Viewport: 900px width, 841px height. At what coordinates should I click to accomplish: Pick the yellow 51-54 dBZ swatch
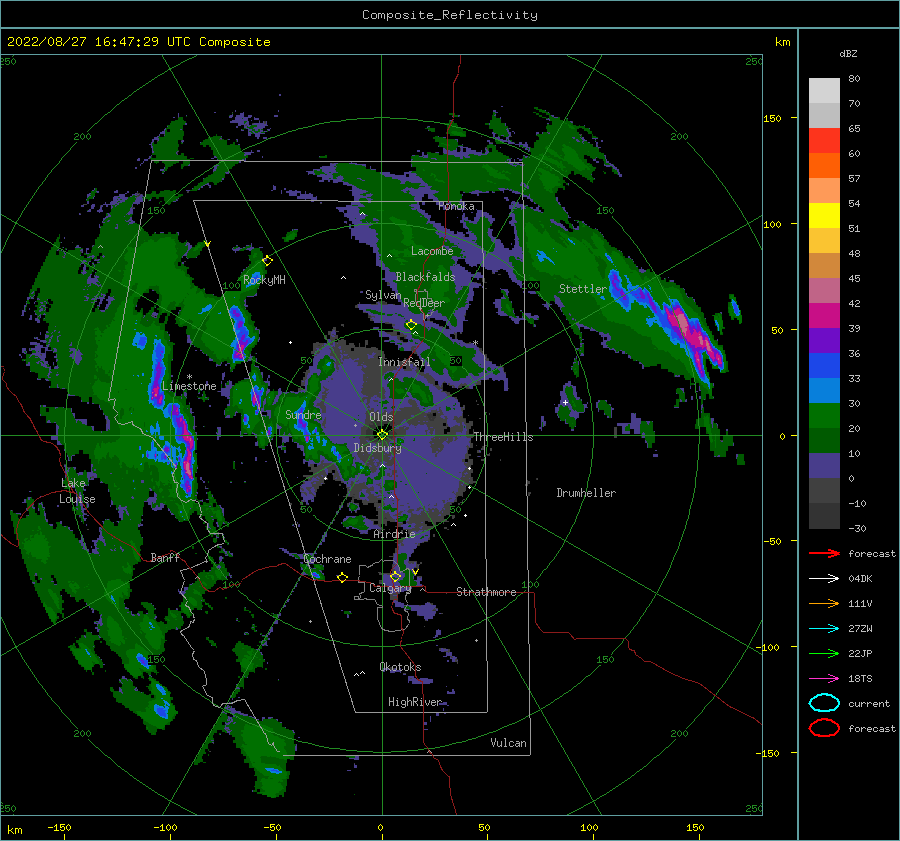click(x=824, y=215)
